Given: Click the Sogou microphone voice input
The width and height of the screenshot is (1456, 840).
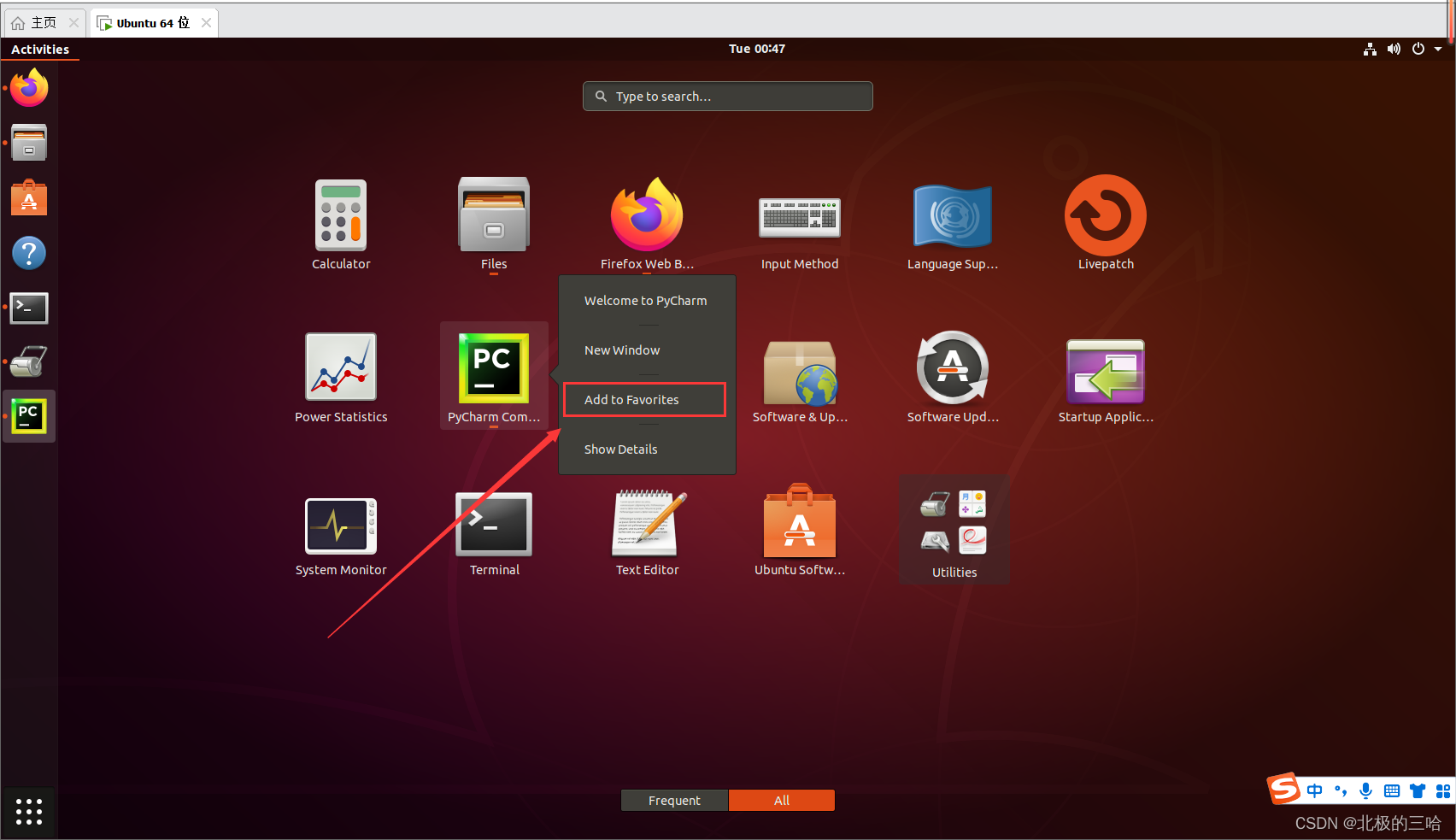Looking at the screenshot, I should pos(1366,791).
